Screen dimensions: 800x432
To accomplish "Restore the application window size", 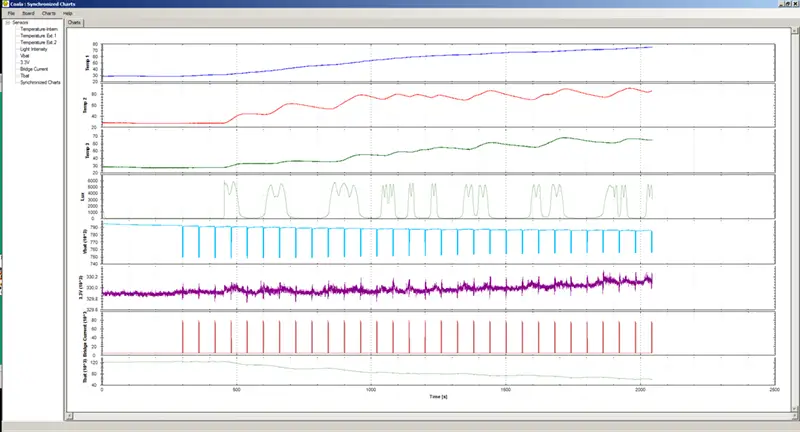I will point(788,4).
